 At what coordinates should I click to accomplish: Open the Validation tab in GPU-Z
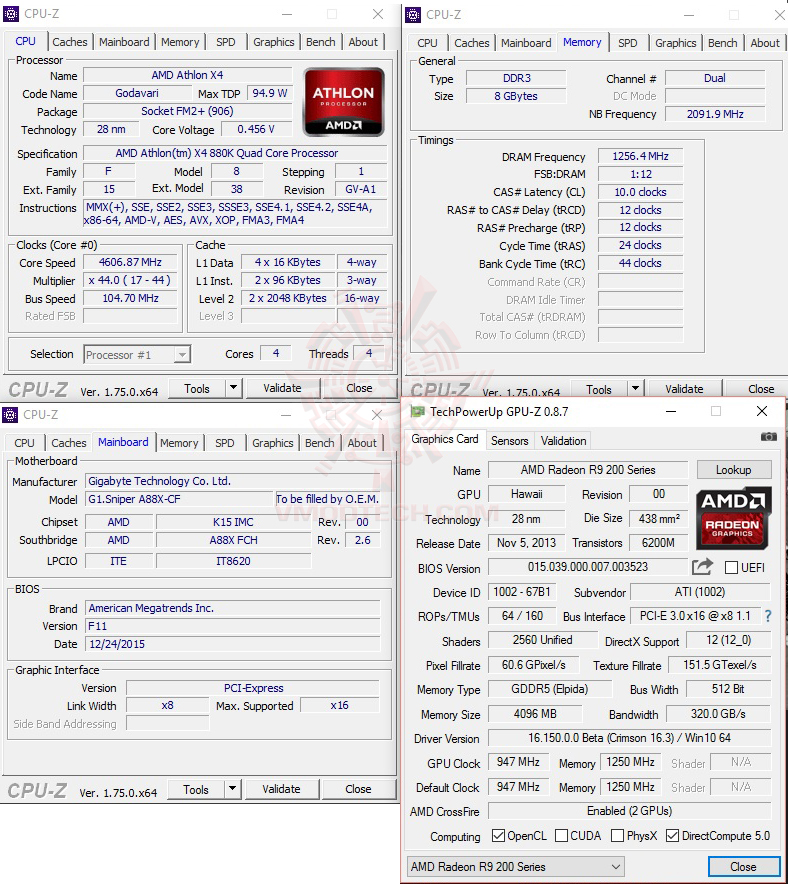pos(564,441)
